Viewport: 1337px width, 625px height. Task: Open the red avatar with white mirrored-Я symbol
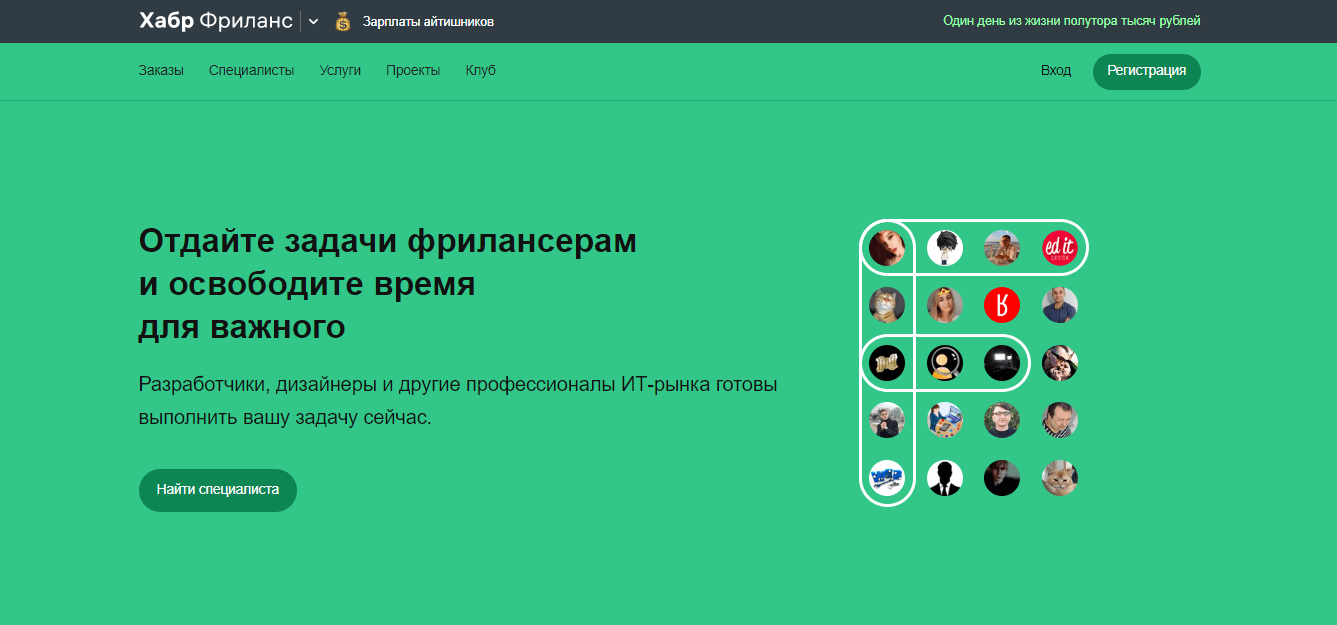1002,305
